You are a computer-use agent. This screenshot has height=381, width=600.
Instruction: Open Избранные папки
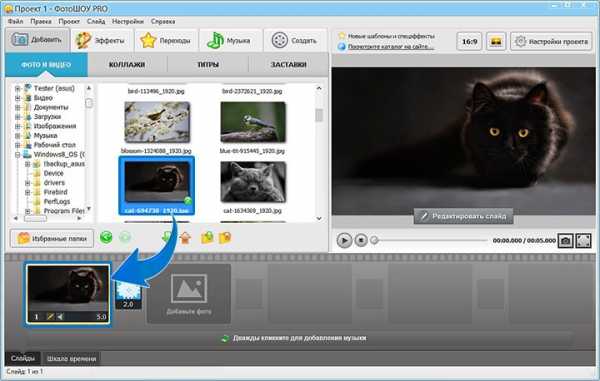tap(52, 239)
